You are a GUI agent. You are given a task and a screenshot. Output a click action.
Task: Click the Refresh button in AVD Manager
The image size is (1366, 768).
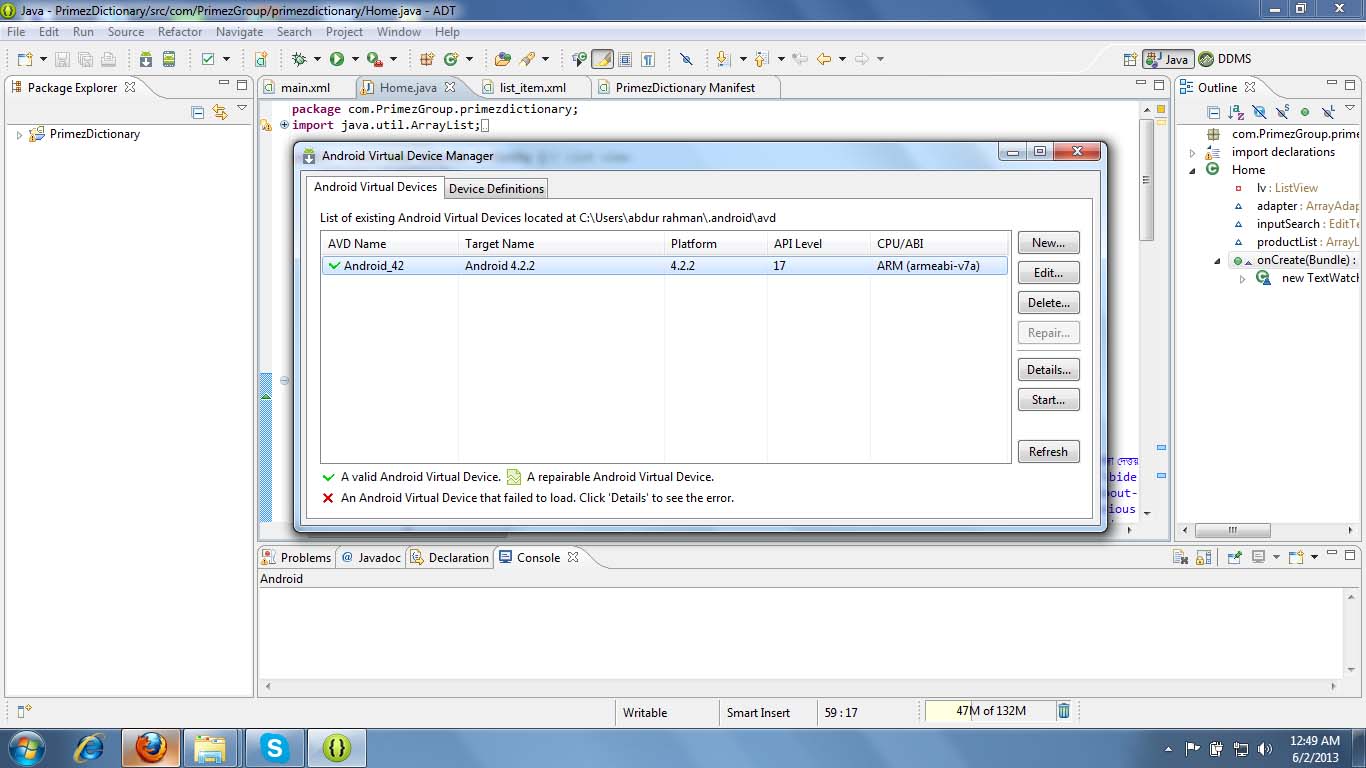[x=1048, y=452]
